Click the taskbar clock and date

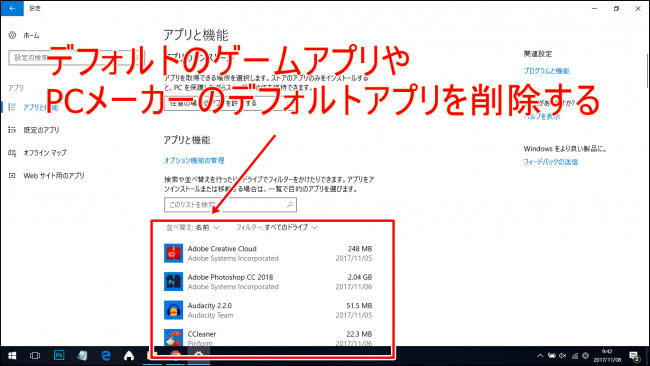607,356
